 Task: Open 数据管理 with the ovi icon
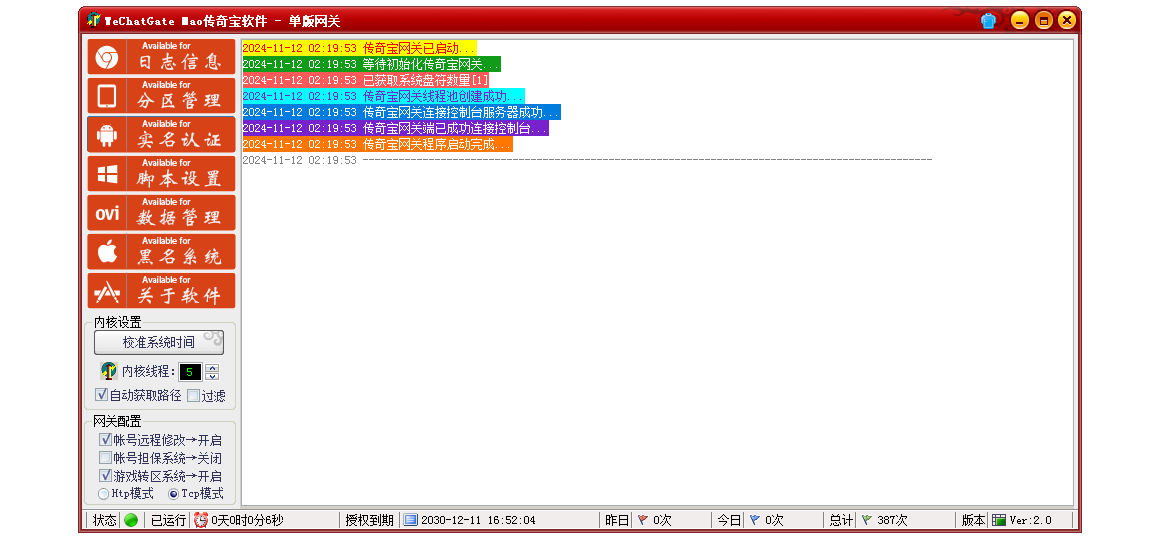161,213
